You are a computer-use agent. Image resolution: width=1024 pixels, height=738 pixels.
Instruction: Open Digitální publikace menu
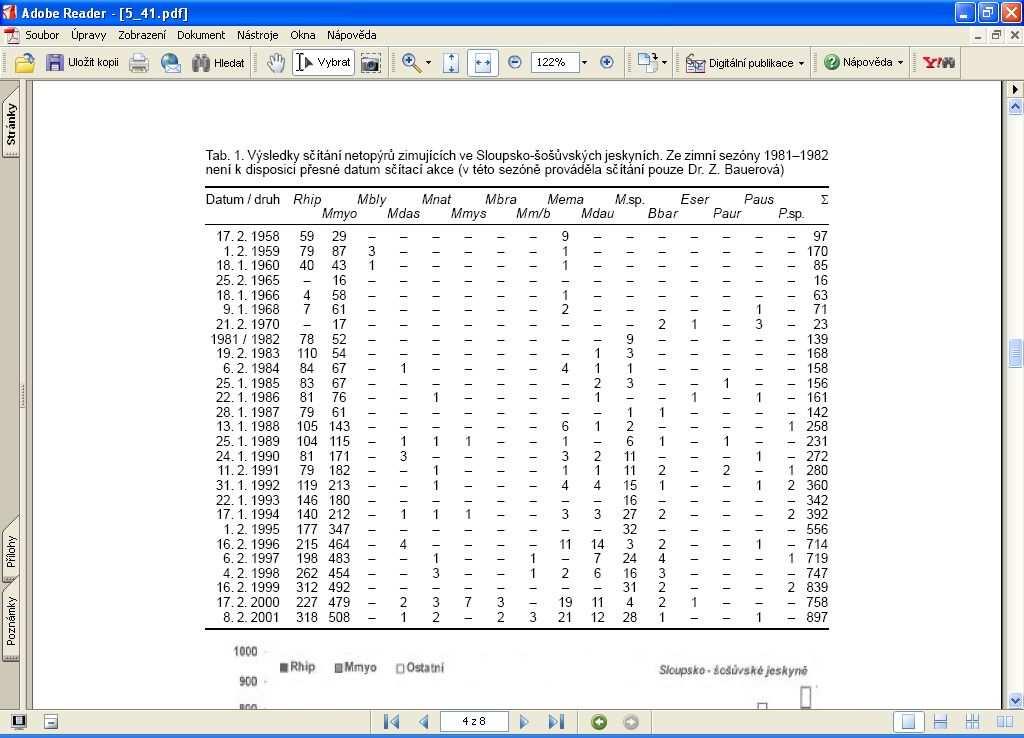tap(745, 63)
